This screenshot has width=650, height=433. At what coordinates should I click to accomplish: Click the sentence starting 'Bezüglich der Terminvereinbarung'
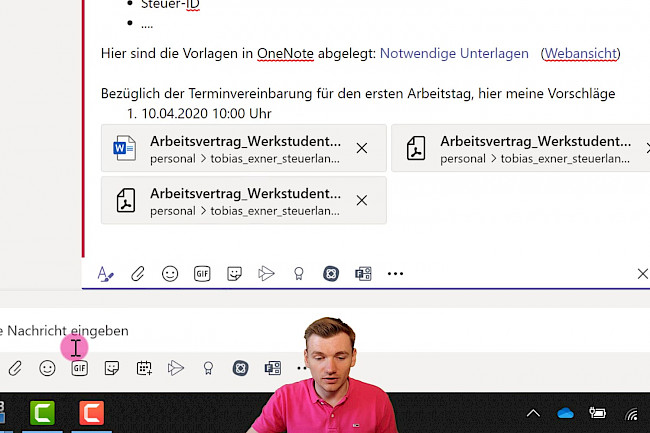(358, 94)
